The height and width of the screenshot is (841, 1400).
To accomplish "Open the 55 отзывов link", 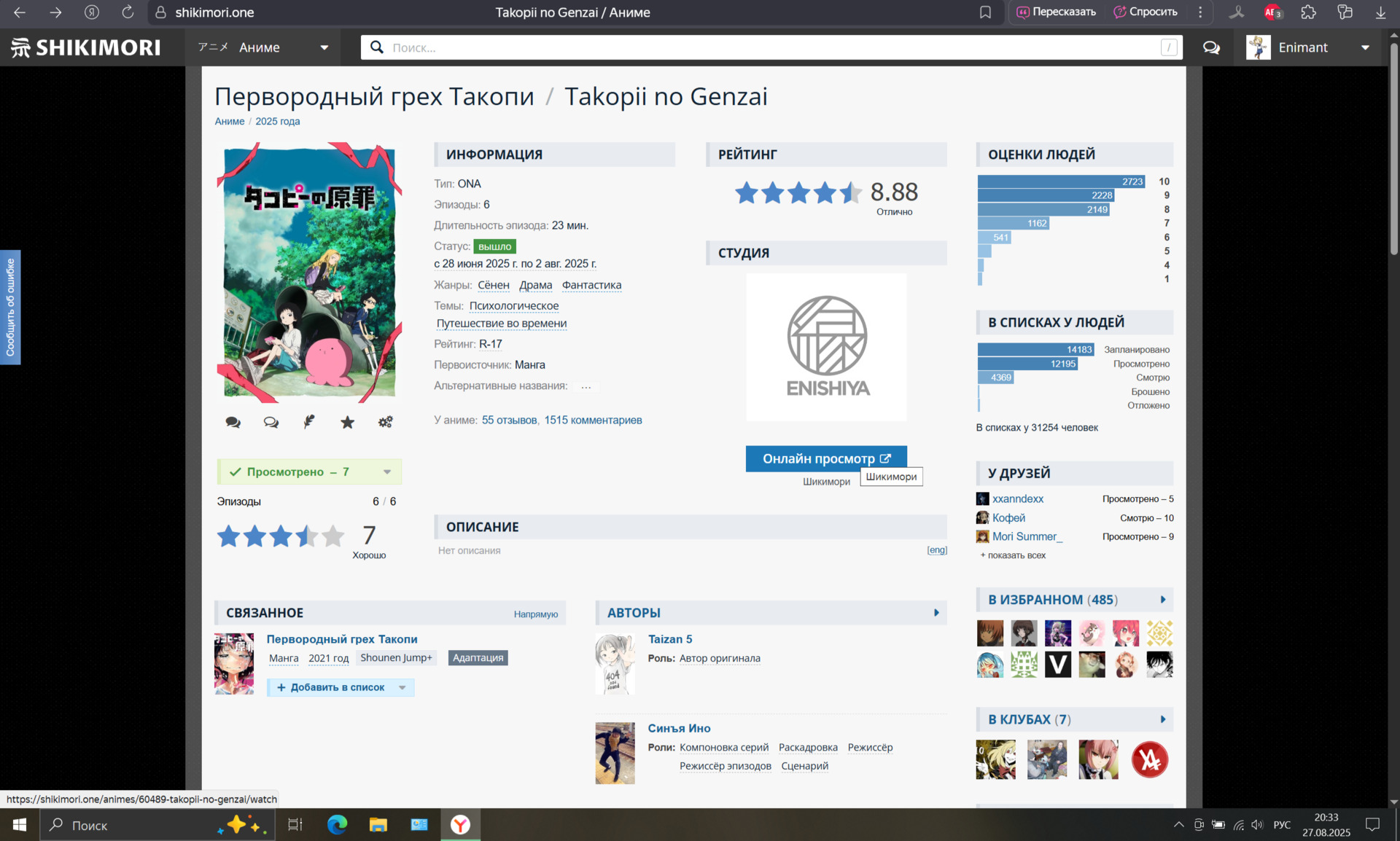I will pos(509,420).
